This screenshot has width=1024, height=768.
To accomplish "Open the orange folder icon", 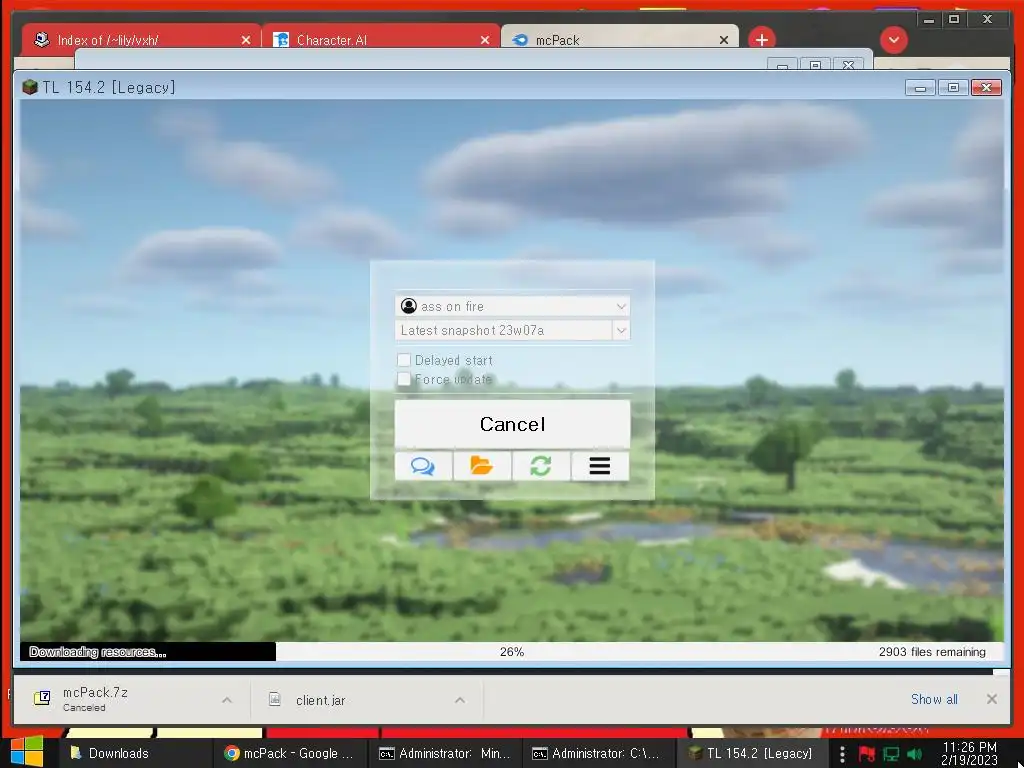I will coord(482,466).
